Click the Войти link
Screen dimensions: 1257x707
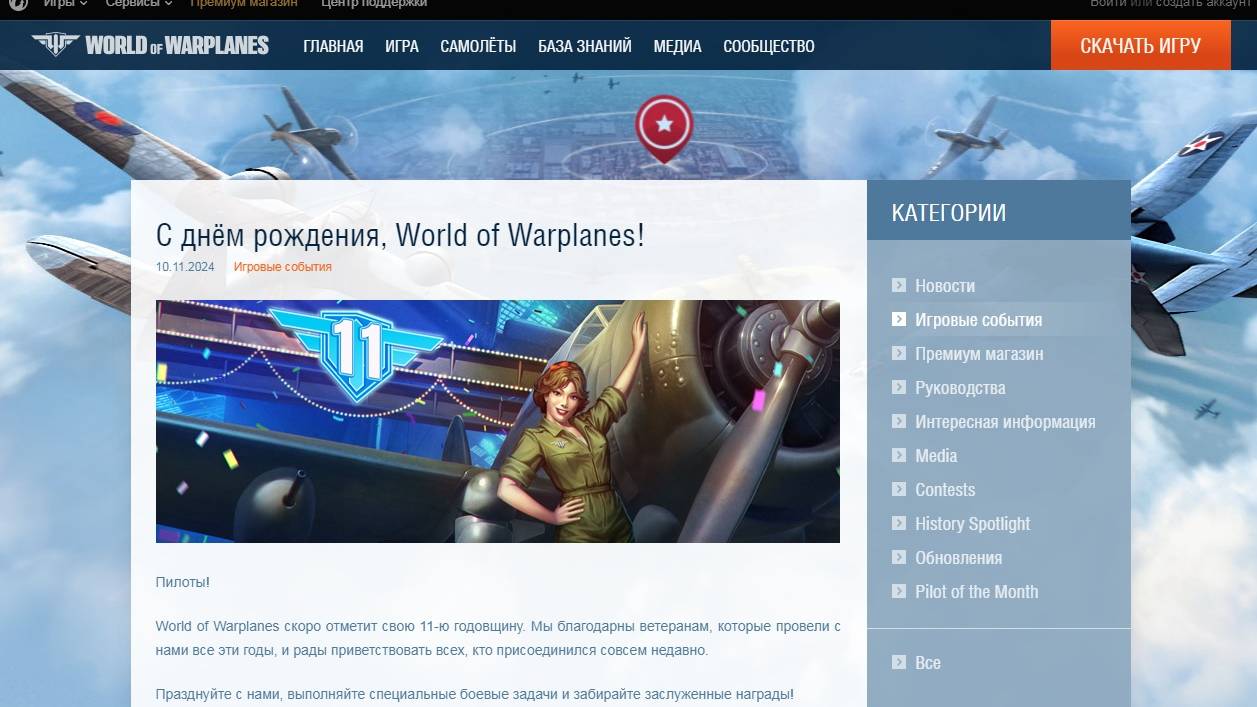click(1108, 4)
